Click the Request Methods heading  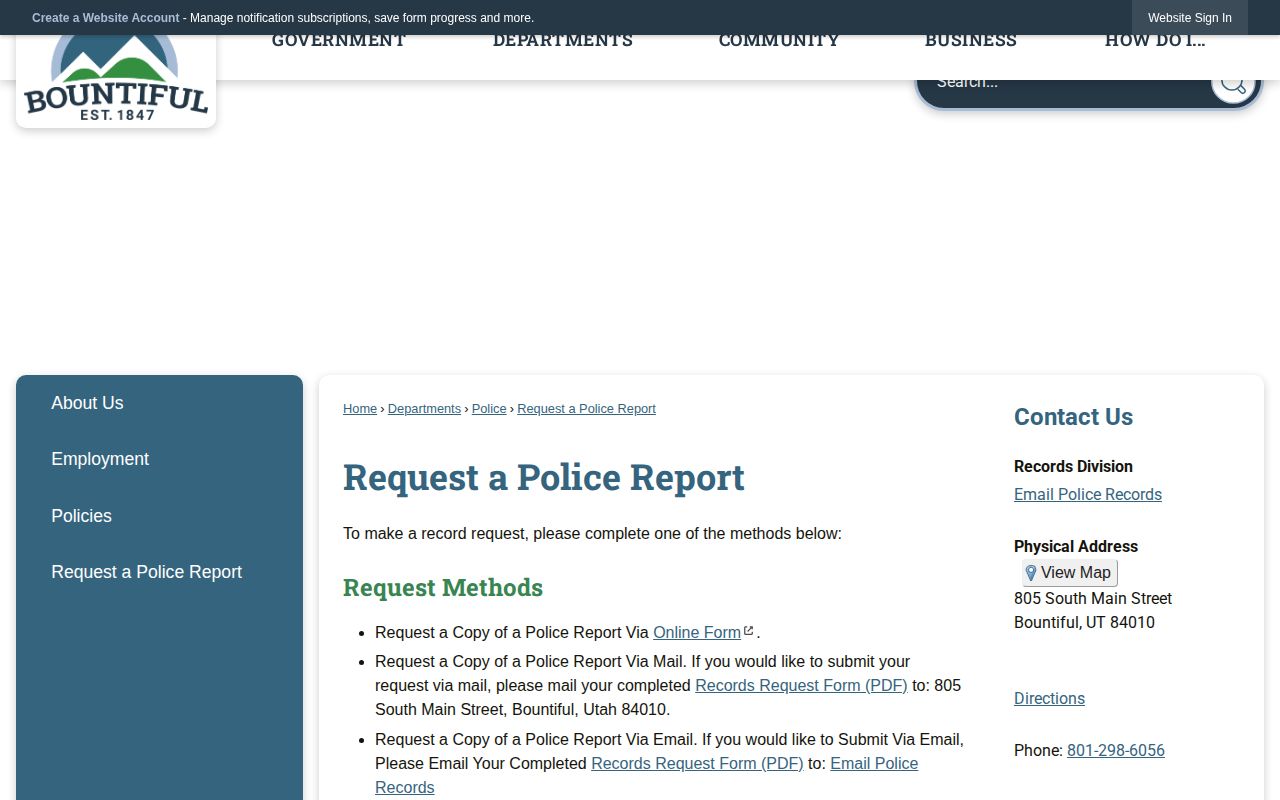coord(443,587)
